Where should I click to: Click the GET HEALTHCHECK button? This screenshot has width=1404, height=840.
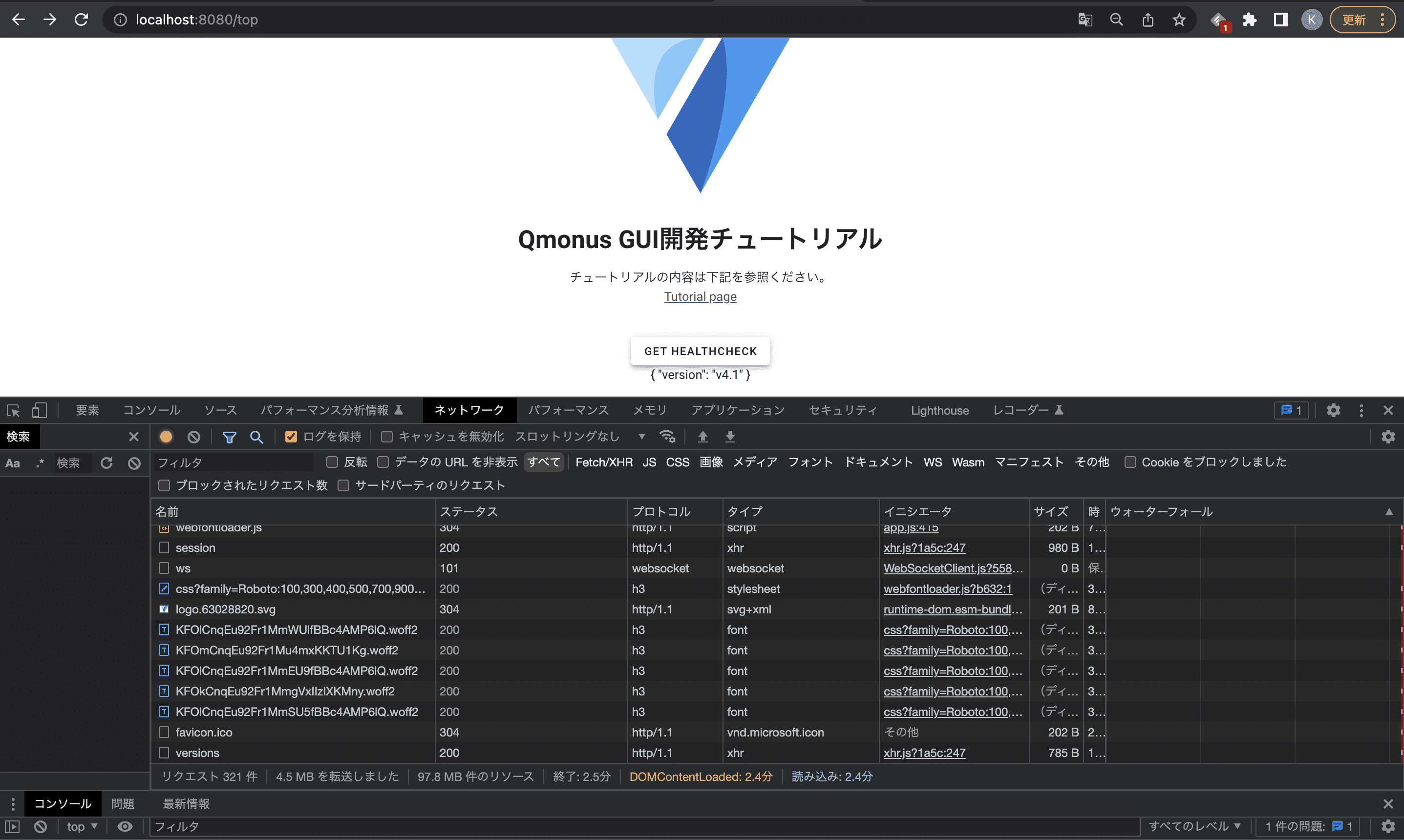coord(701,351)
